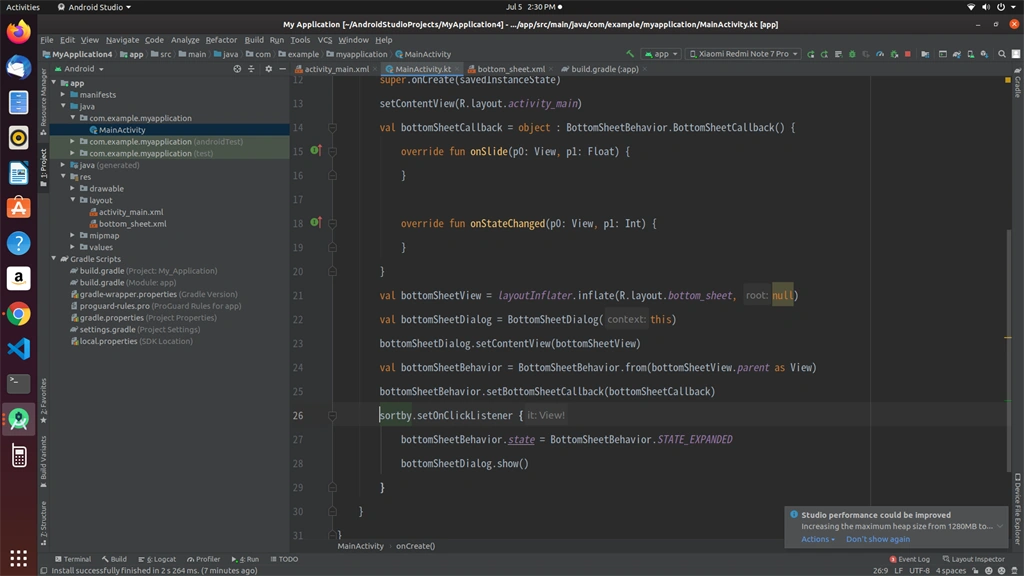The image size is (1024, 576).
Task: Click the Profile app gauge icon
Action: coord(880,54)
